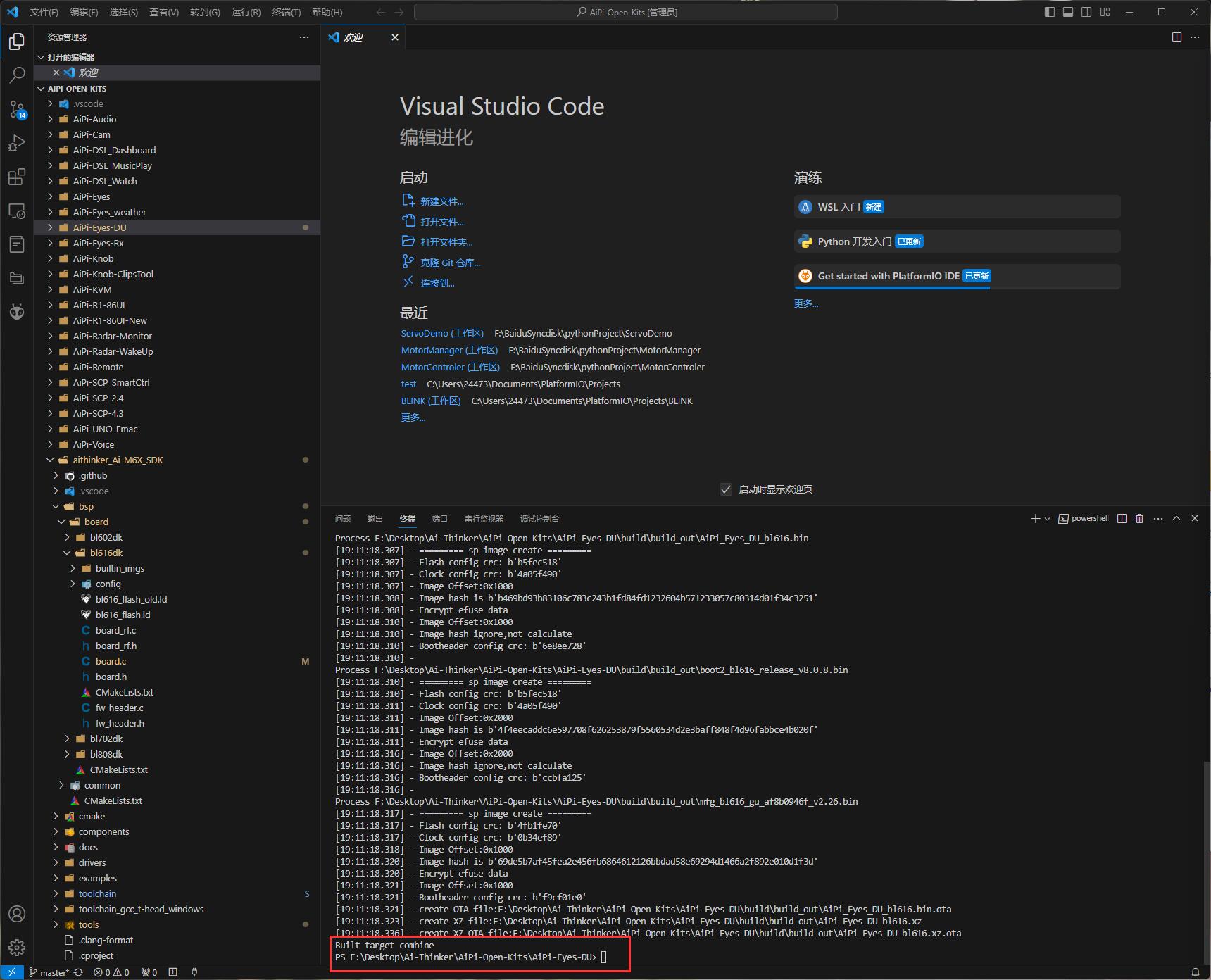
Task: Click the 克隆 Git 仓库... link
Action: click(x=450, y=263)
